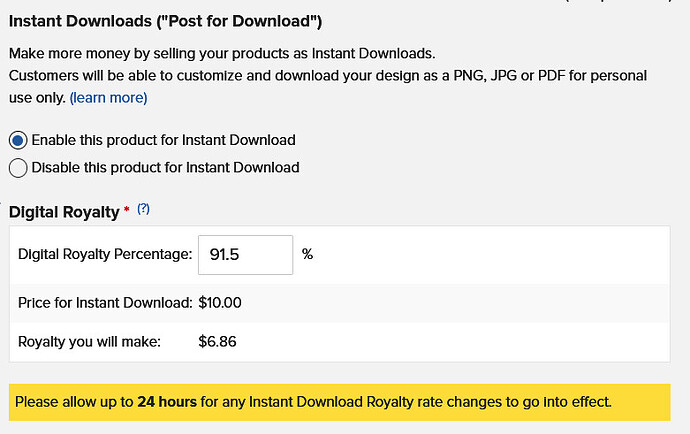Screen dimensions: 690x434
Task: Click the red required asterisk beside Digital Royalty
Action: pyautogui.click(x=127, y=209)
